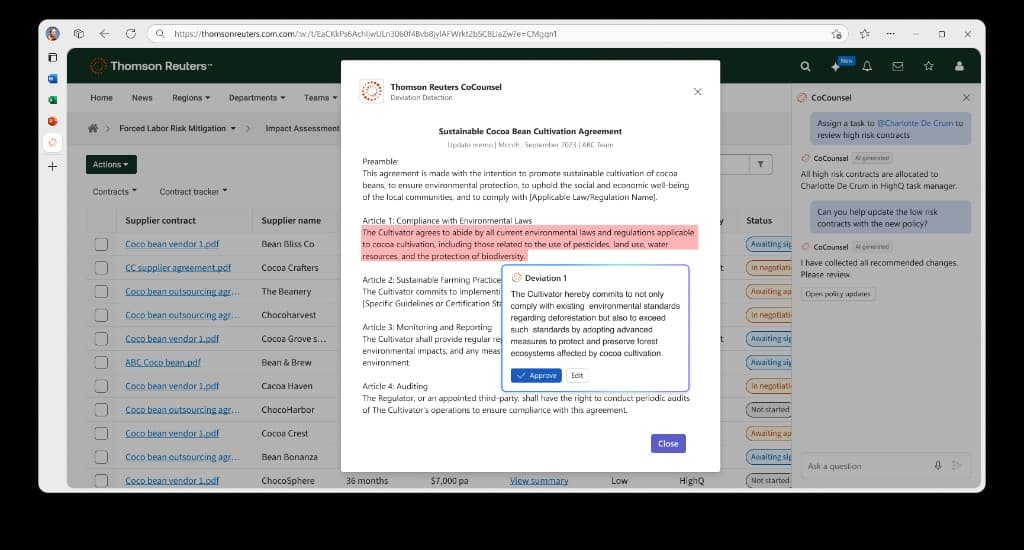1024x550 pixels.
Task: Tick checkbox for Bean & Brew row
Action: (x=101, y=363)
